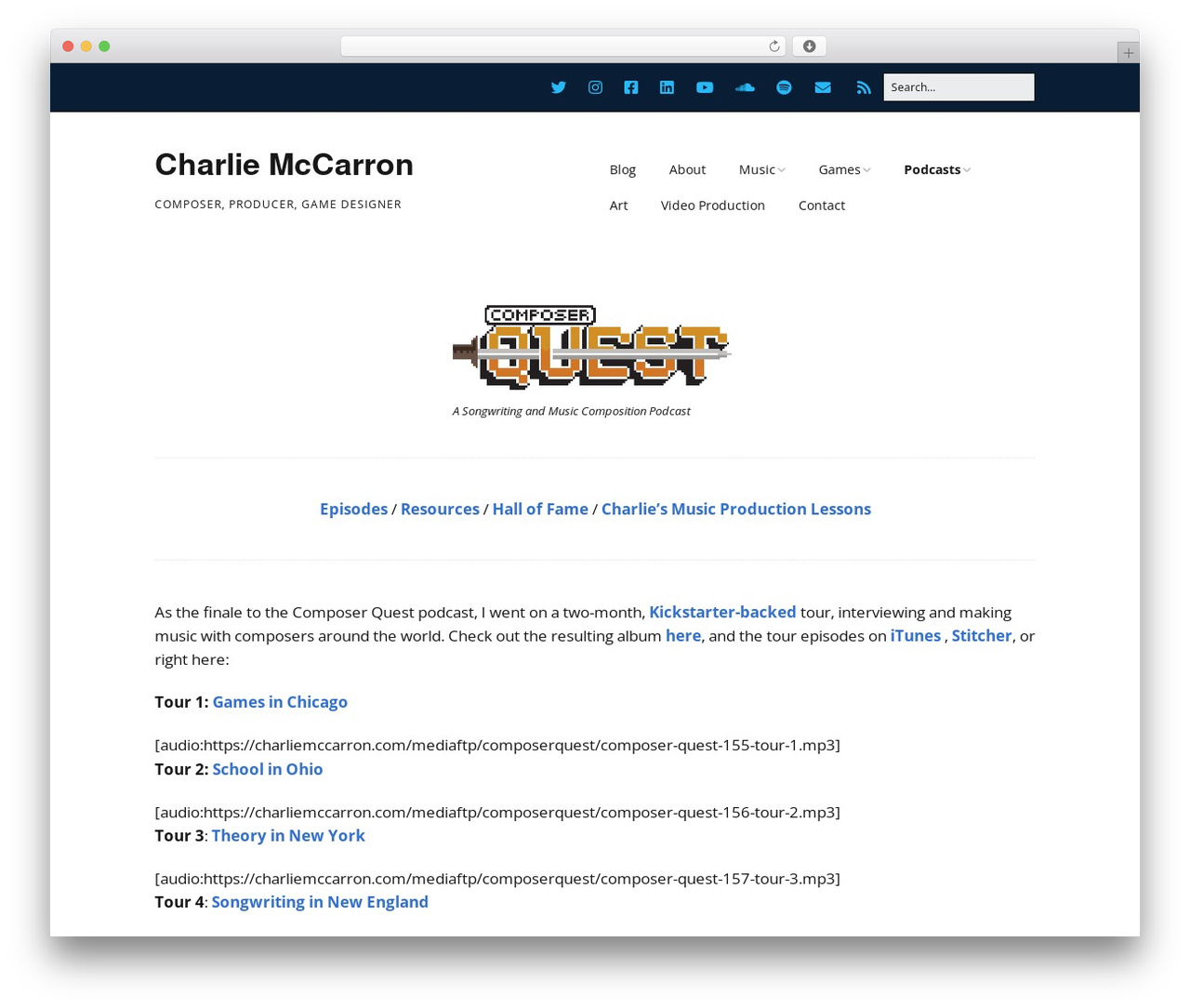Click the tour-1.mp3 audio shortcode text
Image resolution: width=1190 pixels, height=1008 pixels.
coord(497,745)
